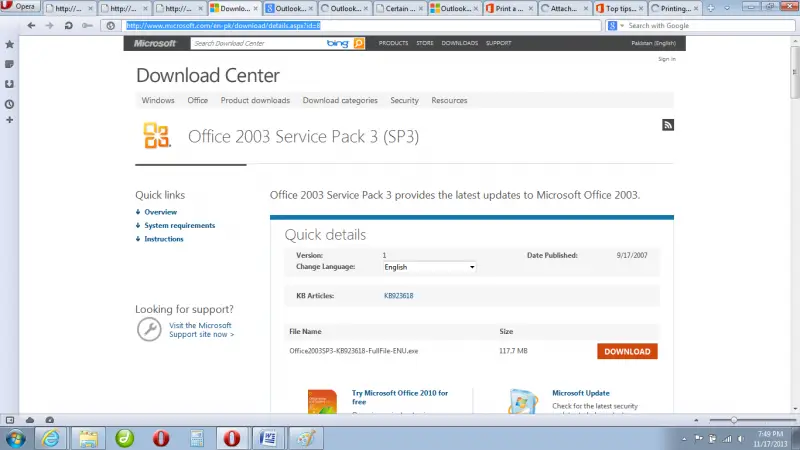800x450 pixels.
Task: Open the History clock panel in sidebar
Action: click(9, 104)
